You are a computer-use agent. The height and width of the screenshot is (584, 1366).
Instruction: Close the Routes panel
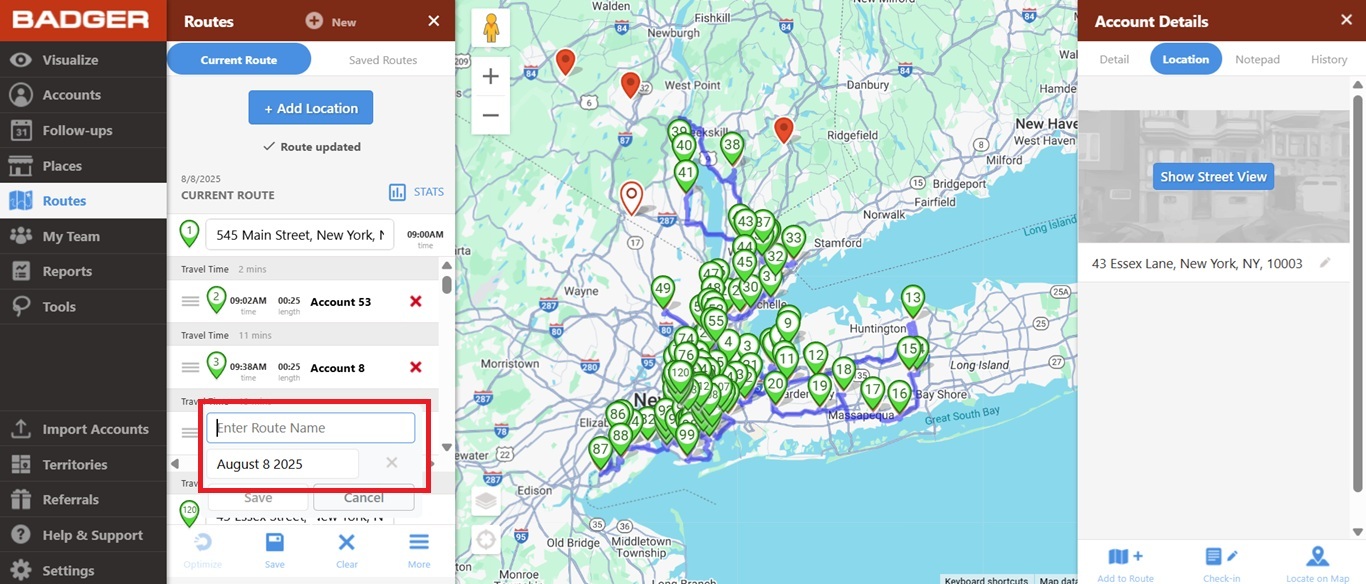[x=433, y=21]
